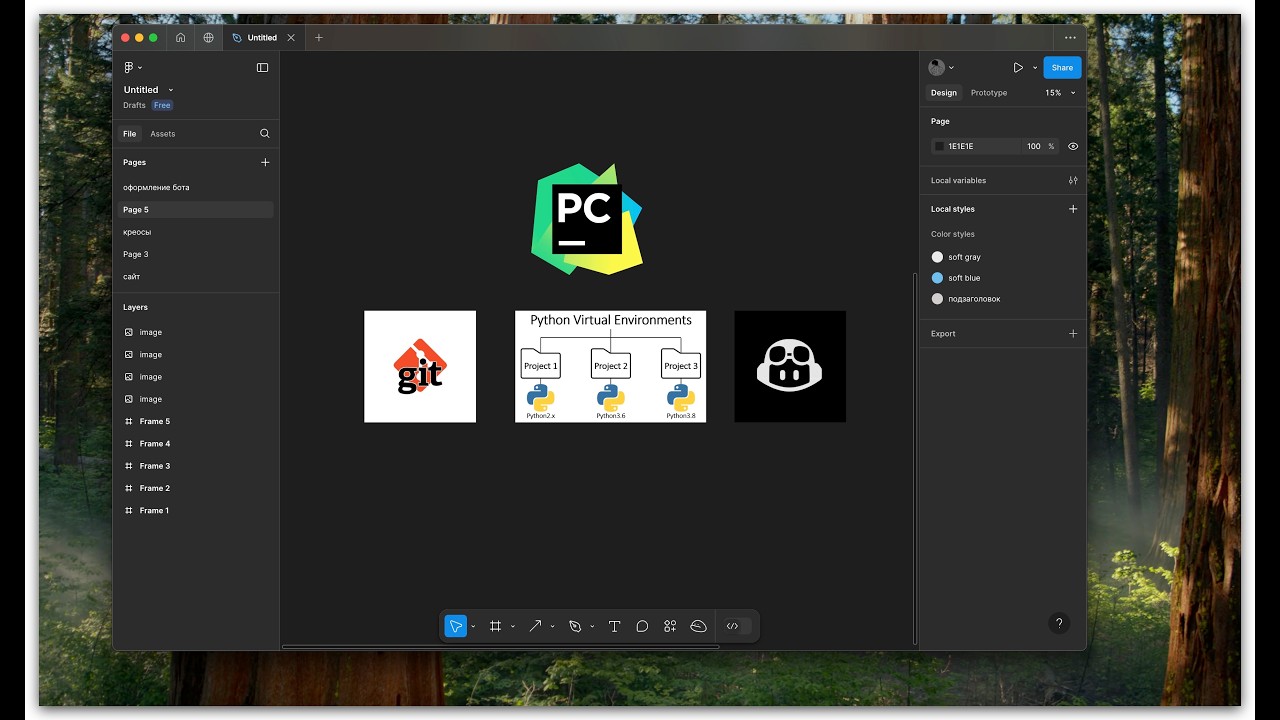This screenshot has width=1280, height=720.
Task: Open the page оформление бота
Action: click(156, 187)
